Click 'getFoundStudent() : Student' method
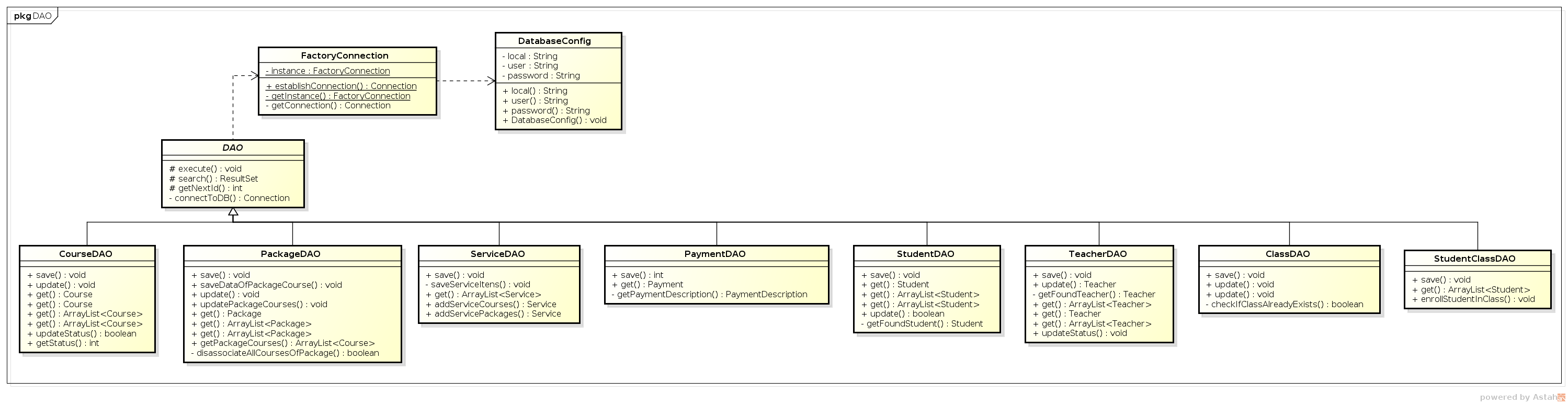Screen dimensions: 1568x404 (x=922, y=324)
